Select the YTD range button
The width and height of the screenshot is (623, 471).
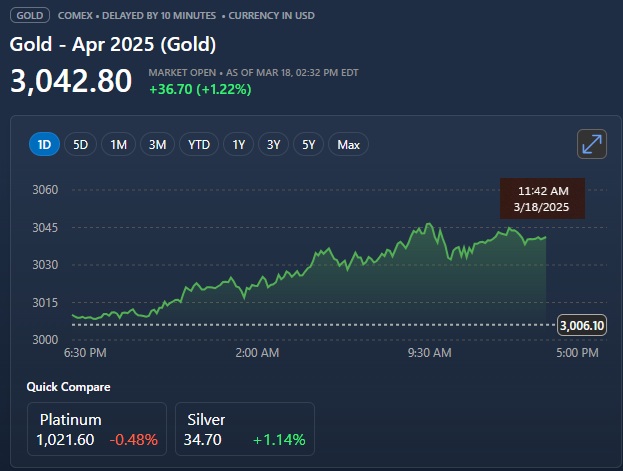point(199,145)
